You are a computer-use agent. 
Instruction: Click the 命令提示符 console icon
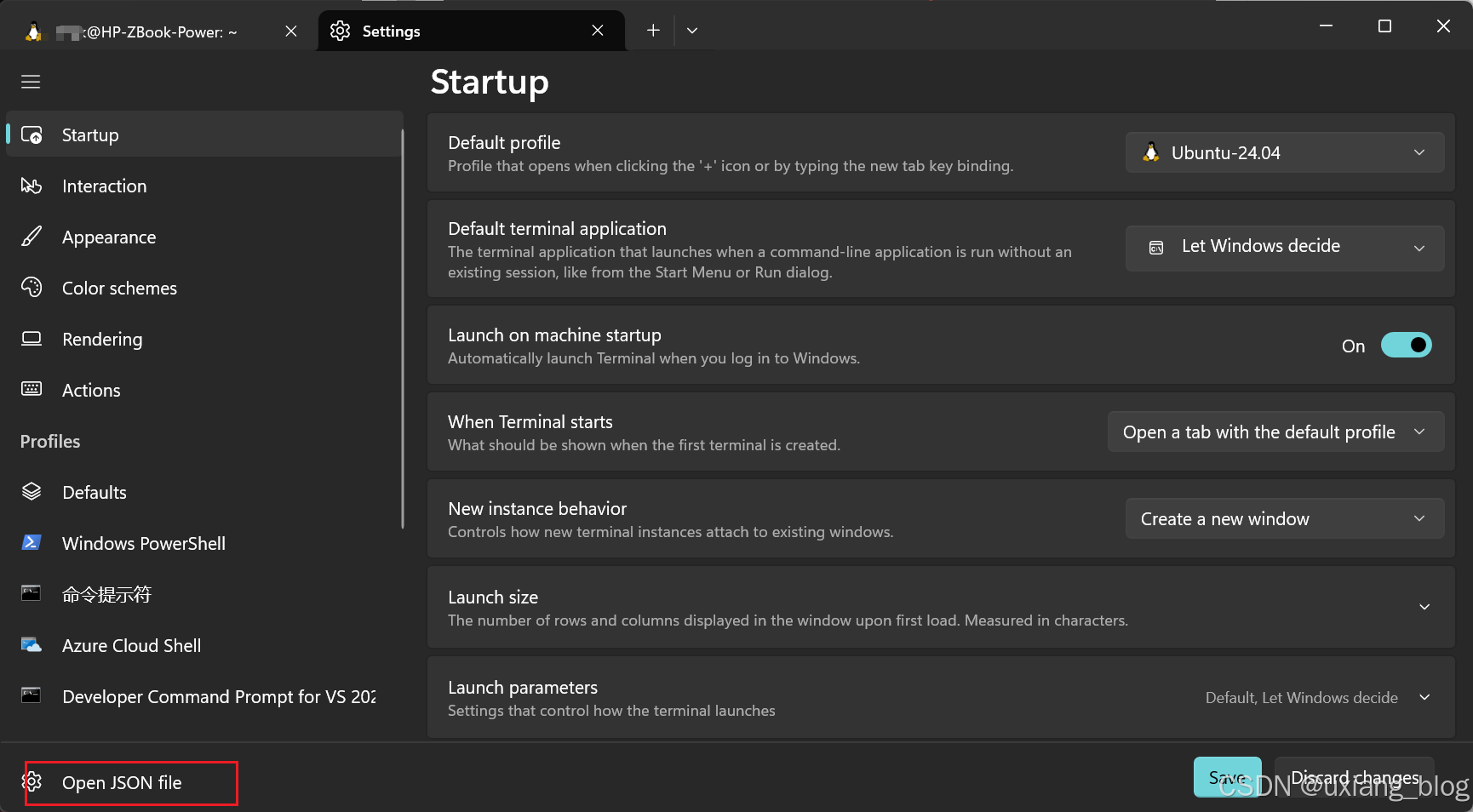click(x=32, y=593)
